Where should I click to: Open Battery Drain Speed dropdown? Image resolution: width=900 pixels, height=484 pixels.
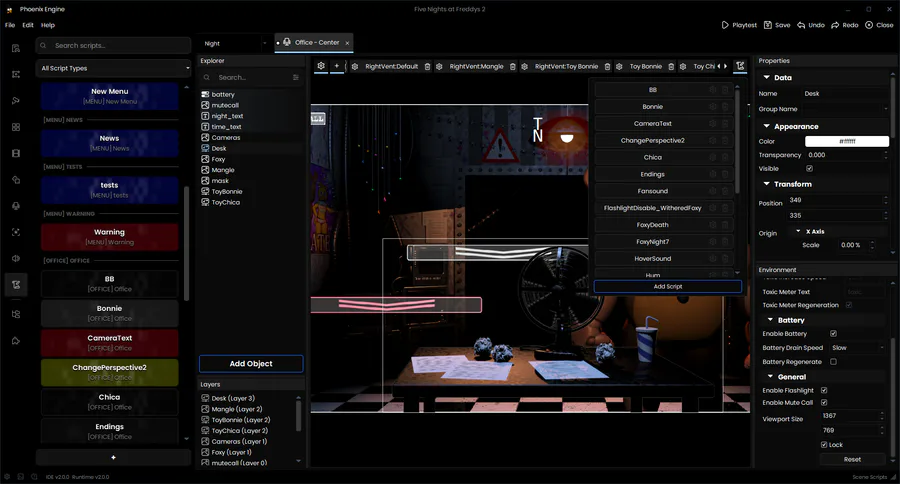click(858, 348)
